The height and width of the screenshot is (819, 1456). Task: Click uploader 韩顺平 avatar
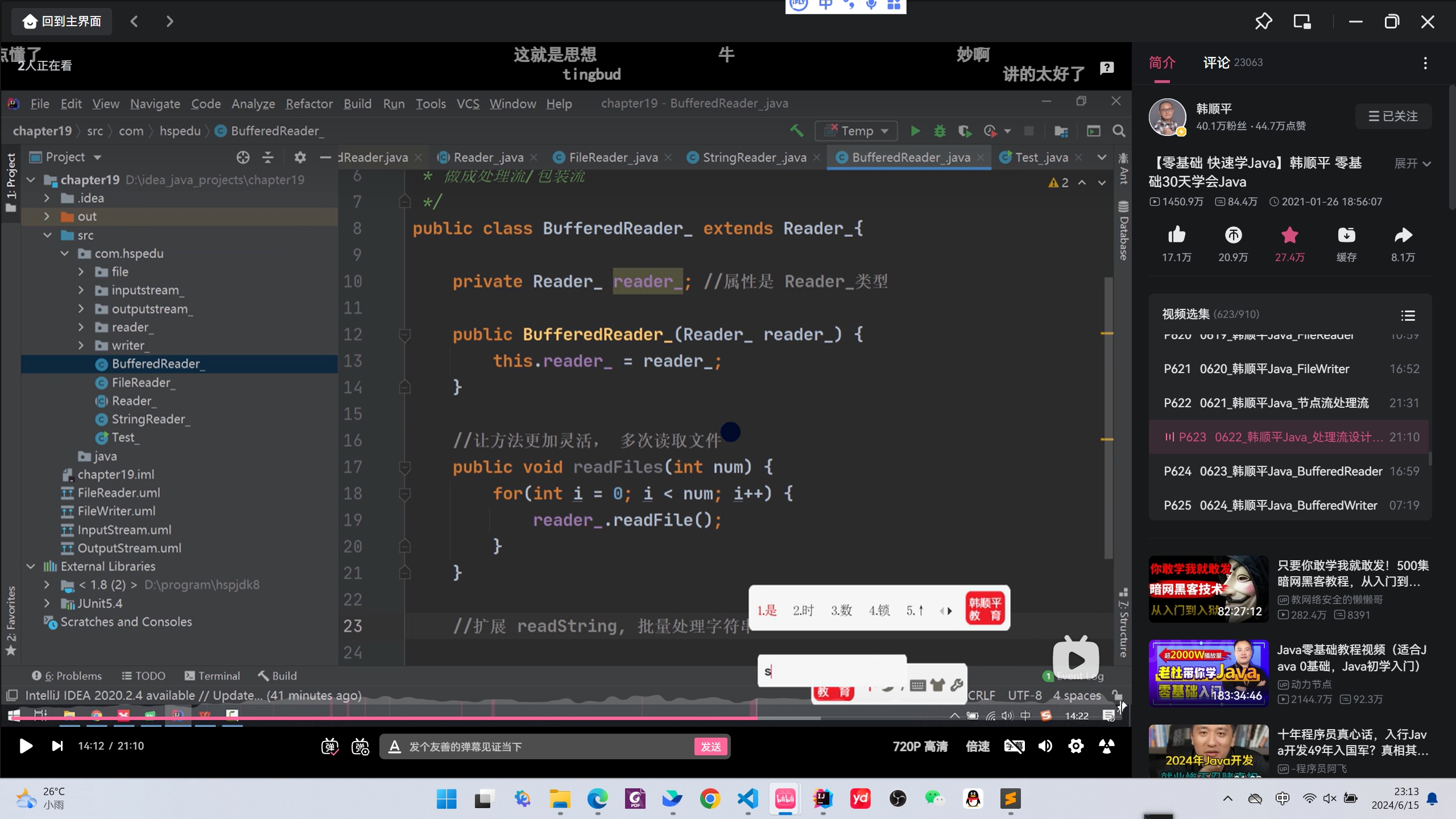[1167, 117]
